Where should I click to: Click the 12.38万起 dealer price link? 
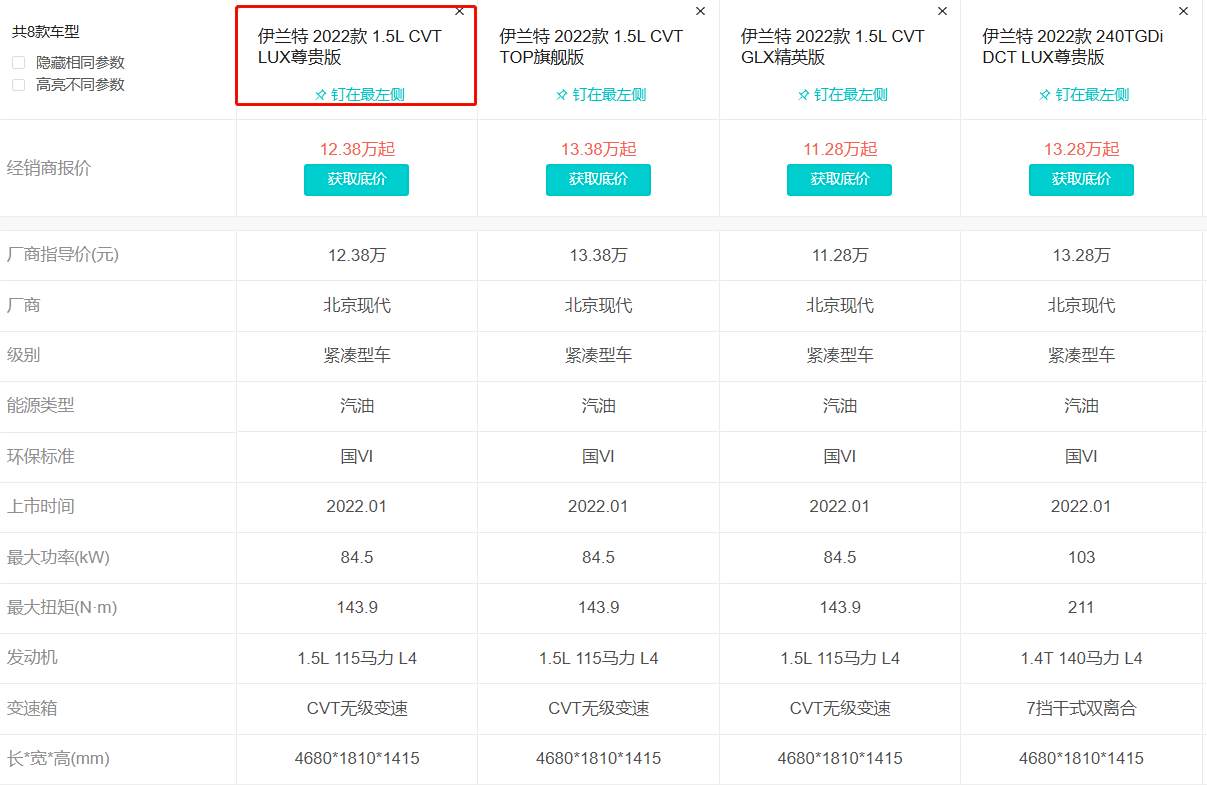tap(357, 149)
